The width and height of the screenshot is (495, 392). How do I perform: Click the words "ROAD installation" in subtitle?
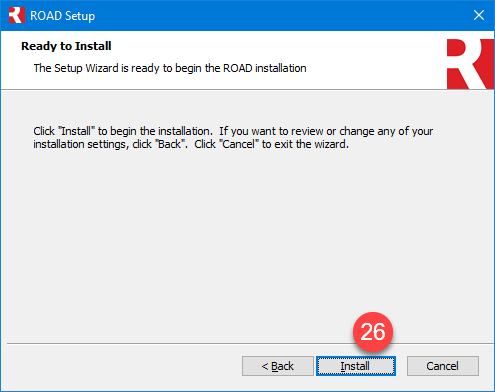(x=264, y=68)
